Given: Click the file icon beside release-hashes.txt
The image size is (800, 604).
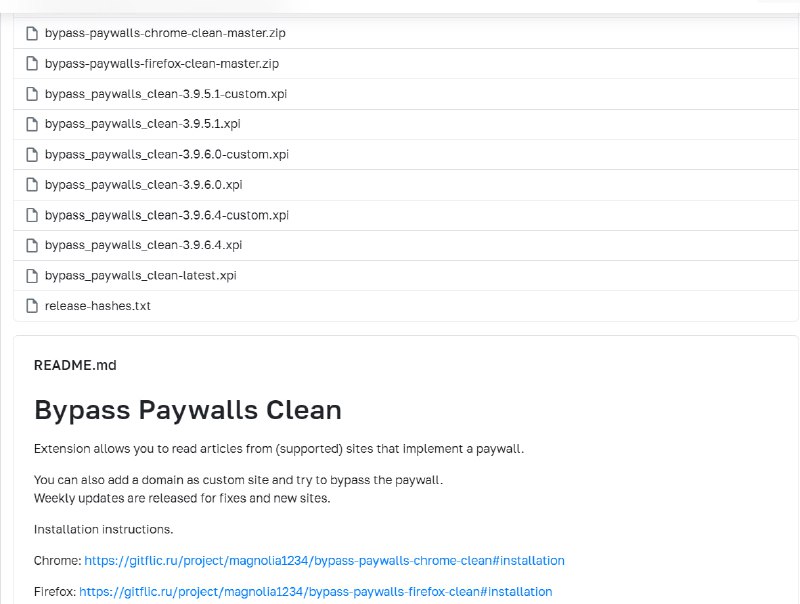Looking at the screenshot, I should coord(31,306).
